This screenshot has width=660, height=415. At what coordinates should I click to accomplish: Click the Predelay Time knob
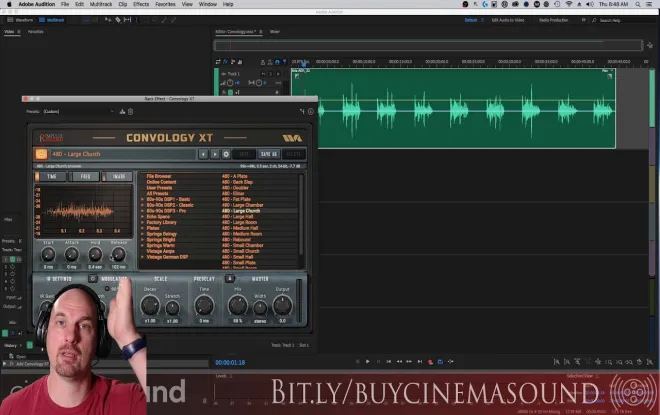[x=204, y=306]
